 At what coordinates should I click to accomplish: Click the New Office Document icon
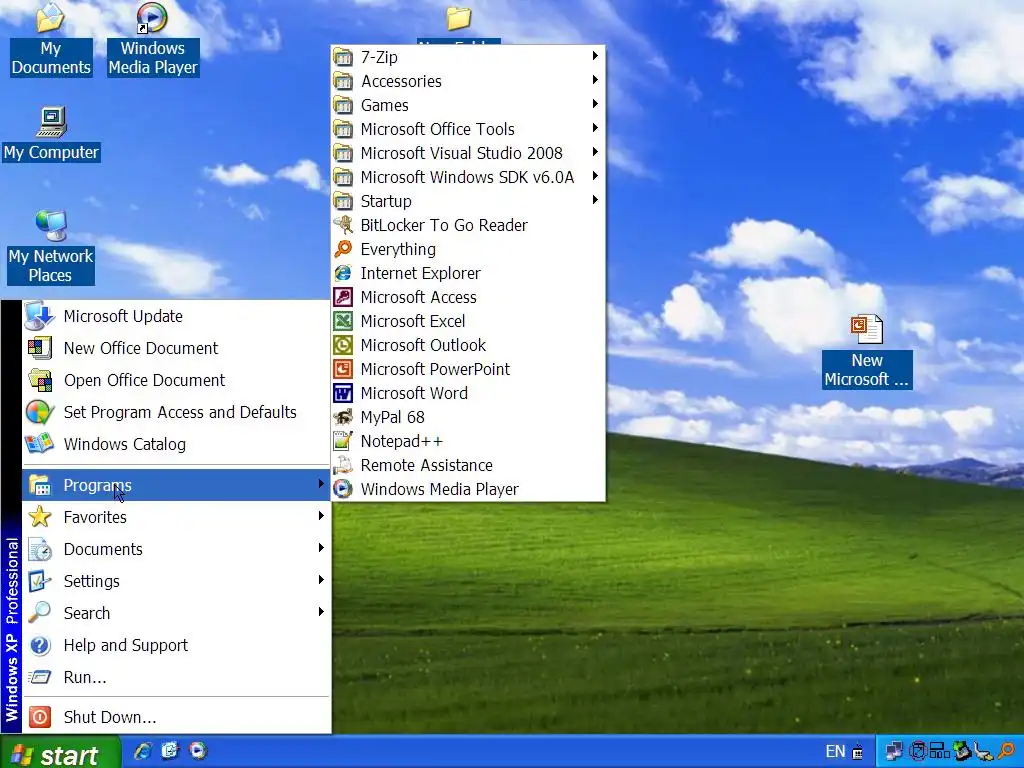[x=40, y=348]
